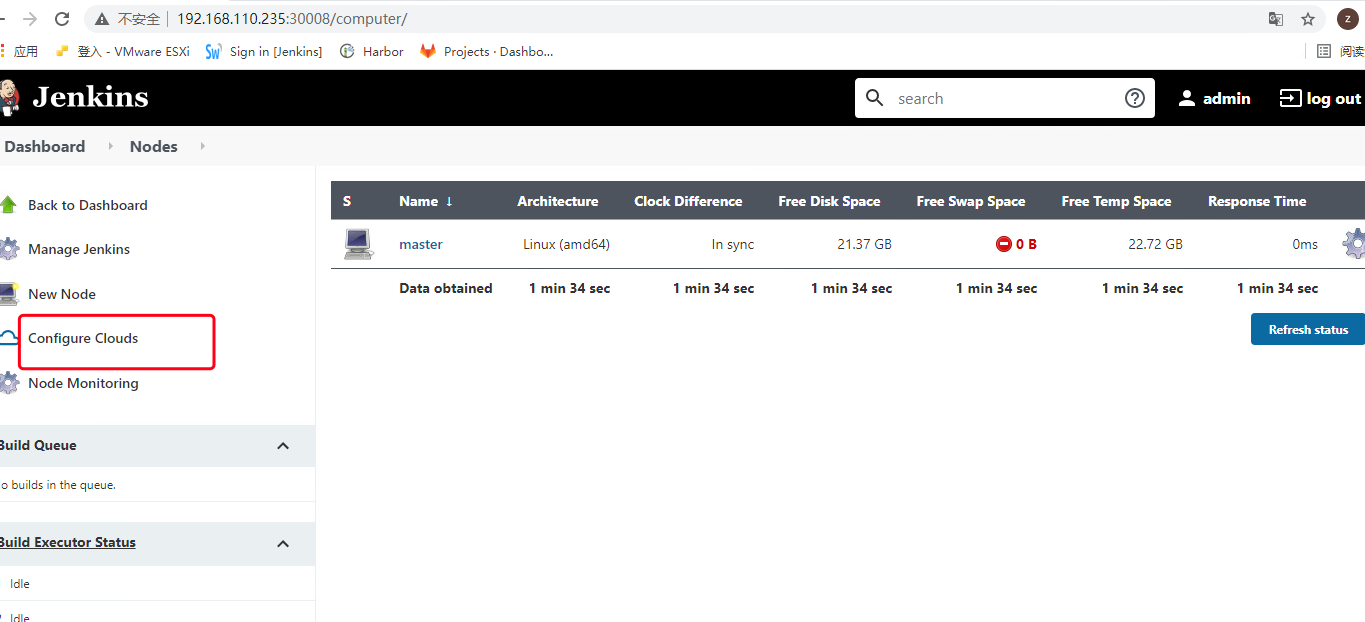Open the master node link
The height and width of the screenshot is (622, 1365).
[421, 244]
